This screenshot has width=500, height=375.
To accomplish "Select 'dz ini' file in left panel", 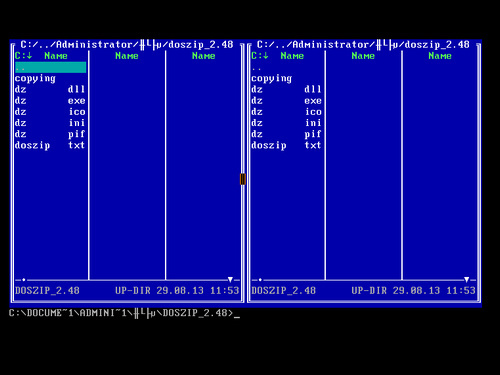I will click(50, 123).
